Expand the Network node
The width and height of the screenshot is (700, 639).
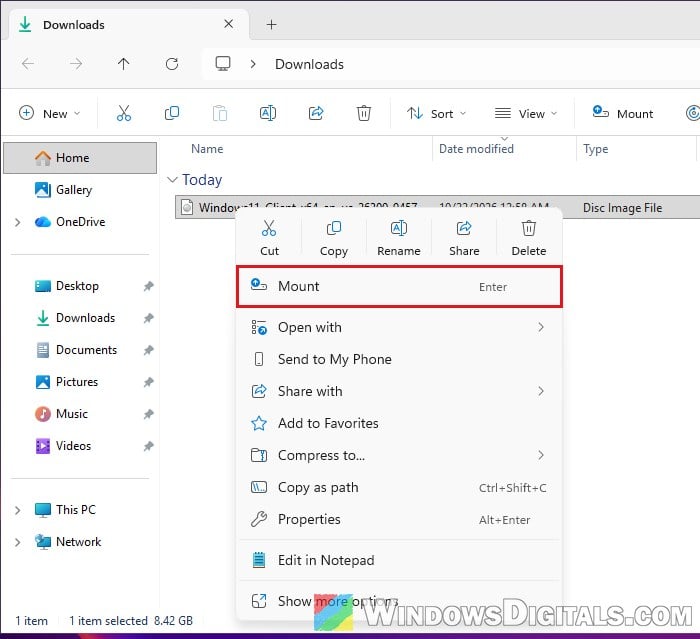[x=17, y=542]
